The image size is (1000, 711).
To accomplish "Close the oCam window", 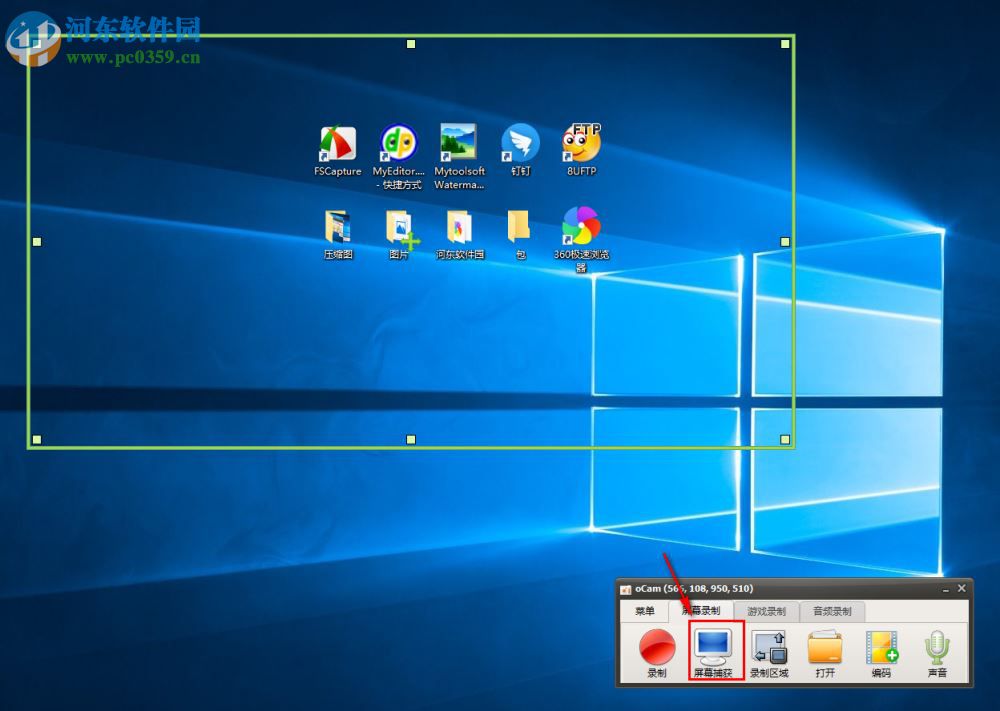I will pyautogui.click(x=962, y=589).
